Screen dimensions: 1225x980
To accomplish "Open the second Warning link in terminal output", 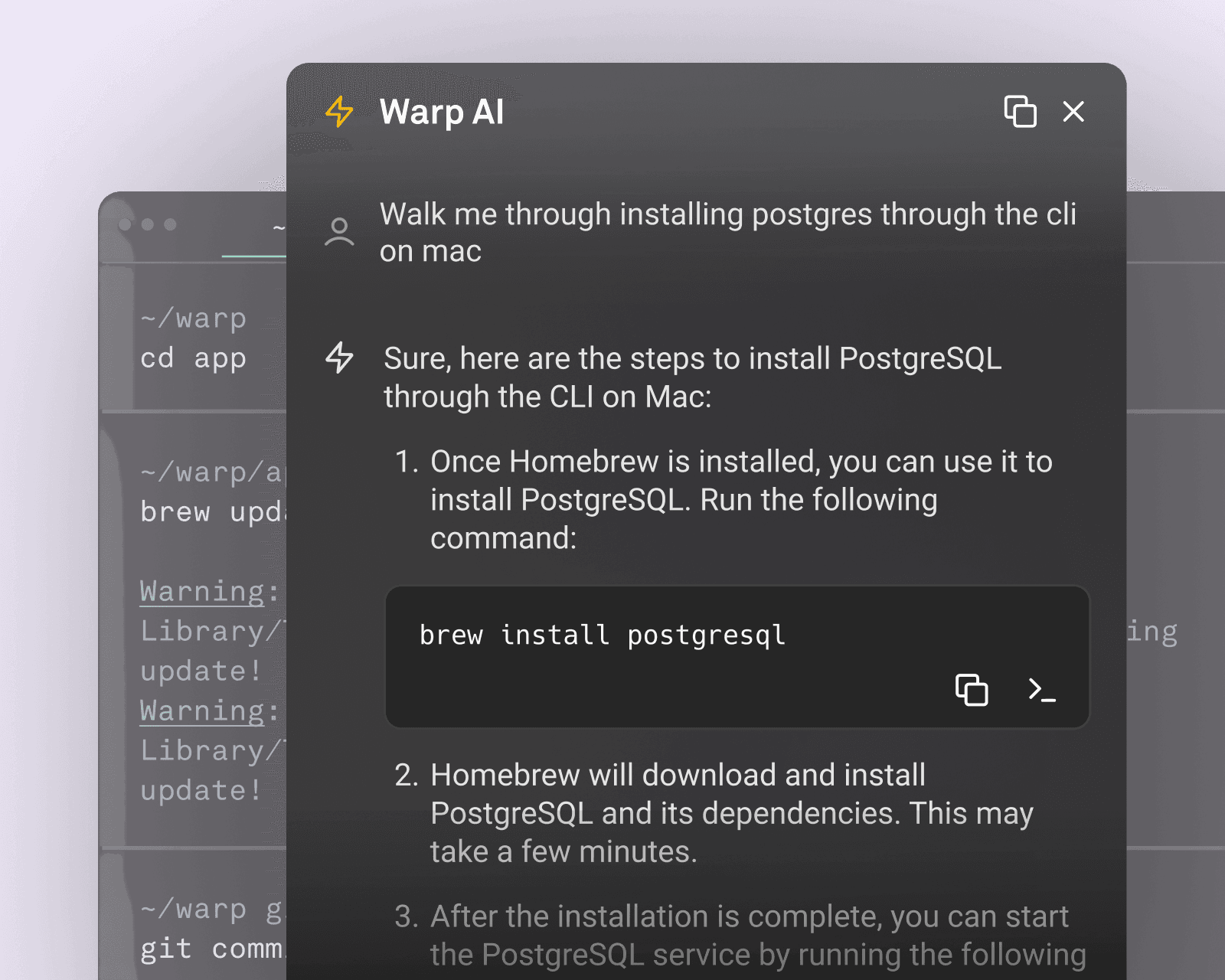I will coord(202,710).
